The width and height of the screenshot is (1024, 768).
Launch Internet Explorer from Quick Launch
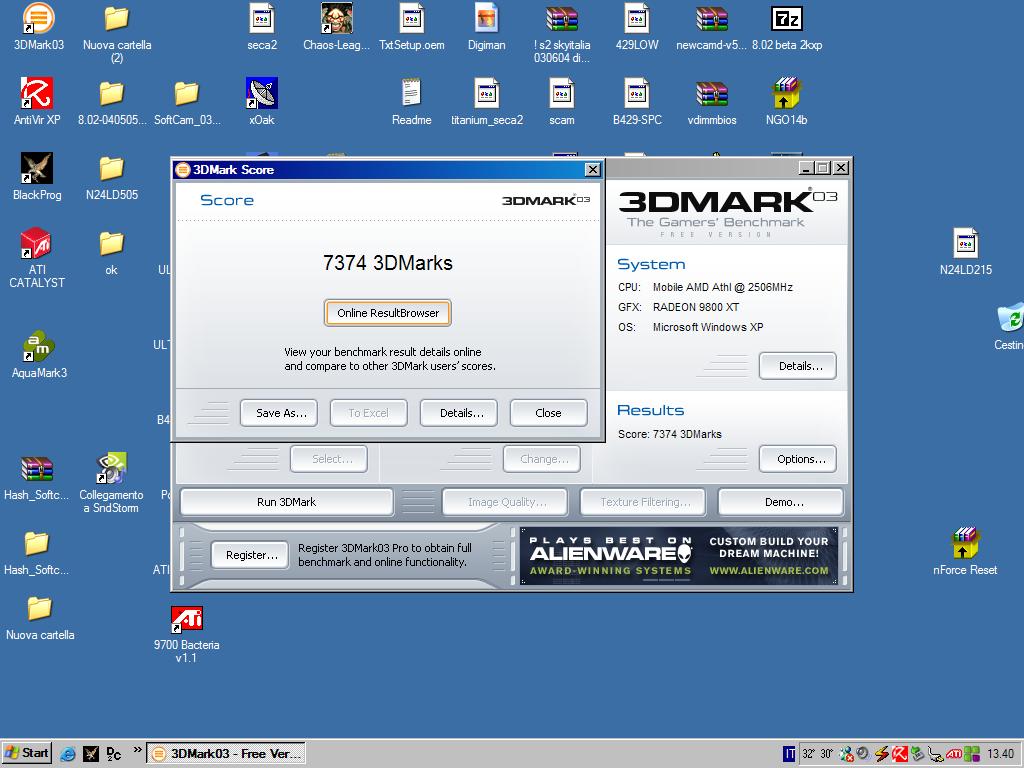68,754
